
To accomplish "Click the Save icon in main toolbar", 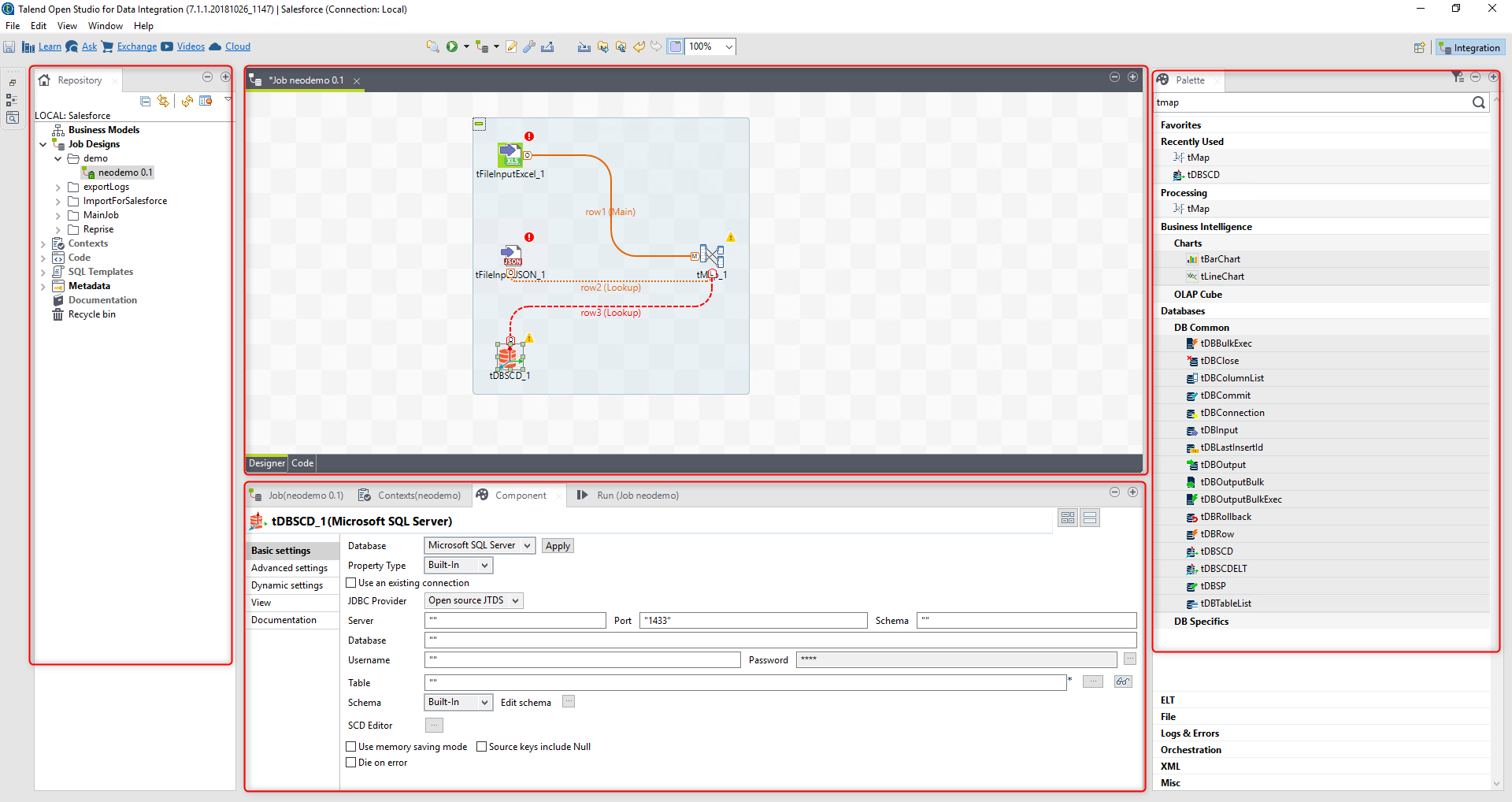I will coord(9,47).
